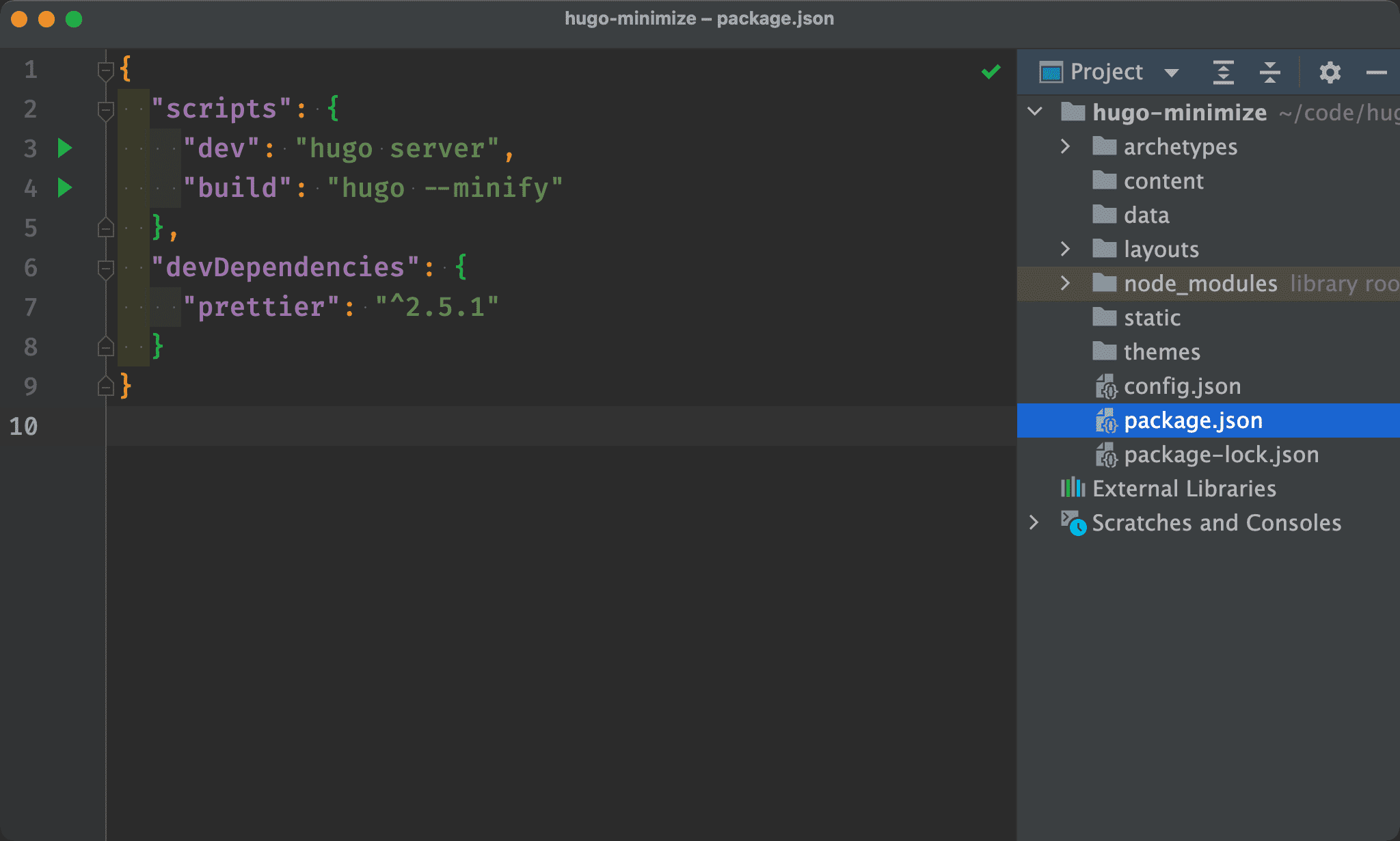Click the line 1 code fold indicator
1400x841 pixels.
tap(108, 69)
